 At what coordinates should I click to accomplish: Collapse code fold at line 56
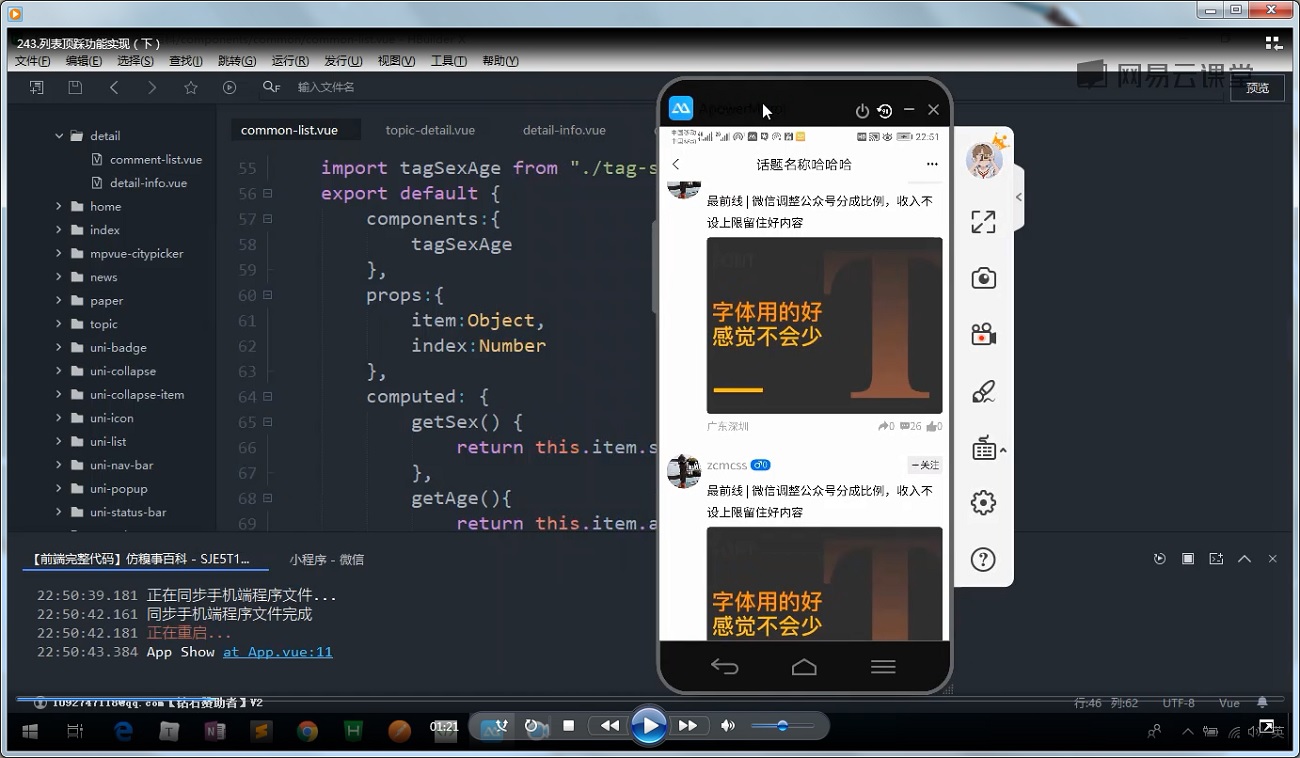tap(268, 194)
